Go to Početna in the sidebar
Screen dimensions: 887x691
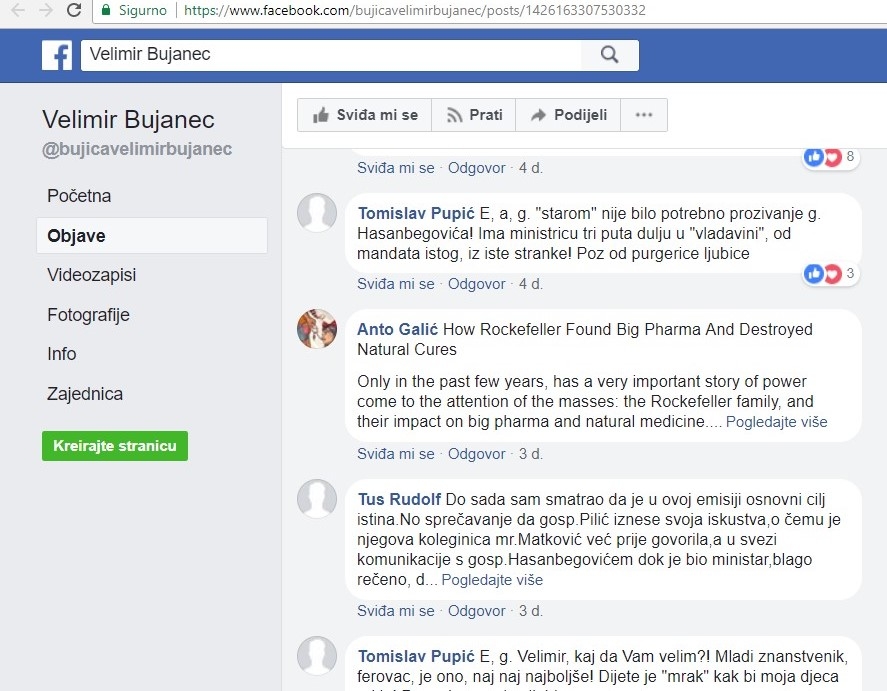click(79, 196)
